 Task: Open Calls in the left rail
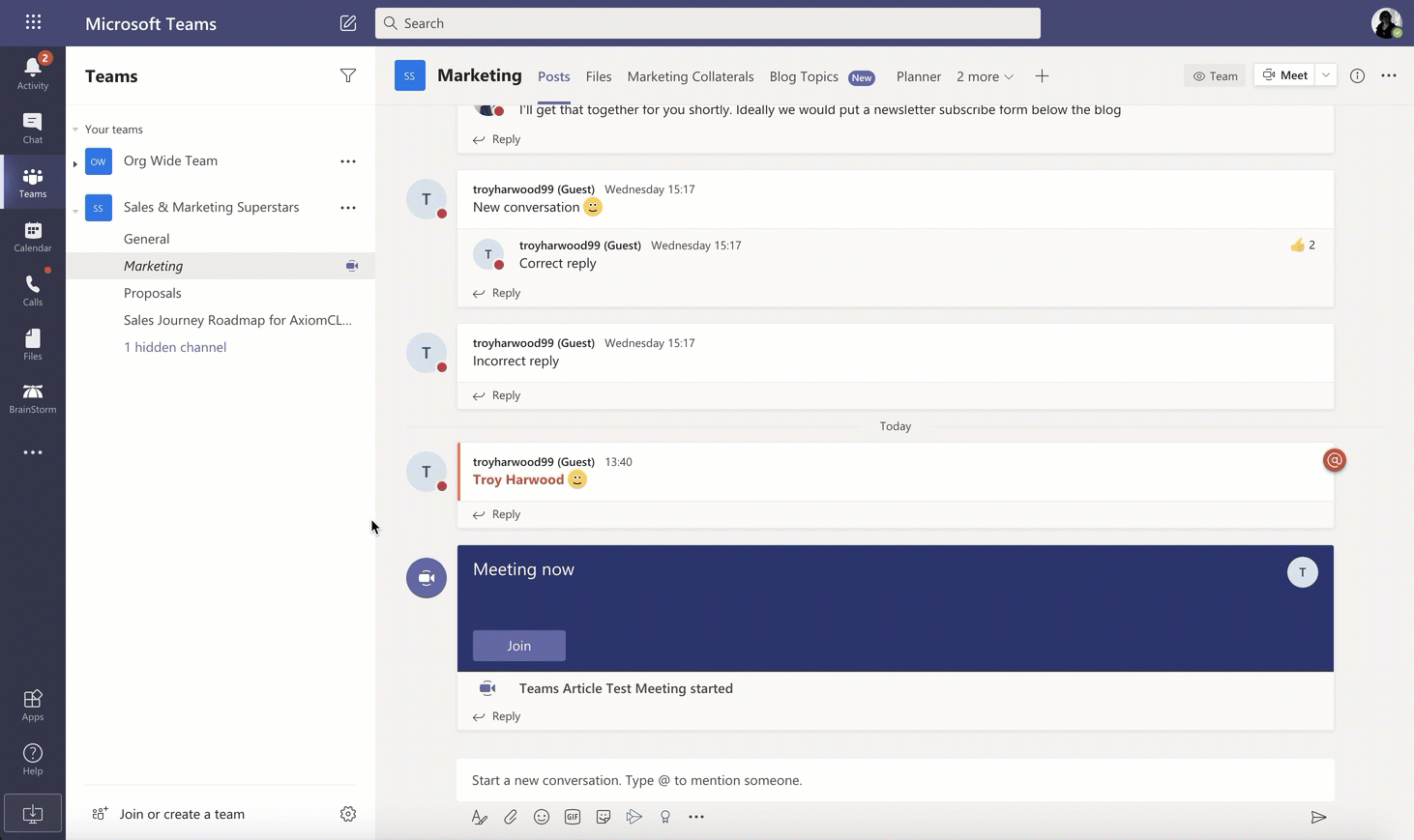33,290
